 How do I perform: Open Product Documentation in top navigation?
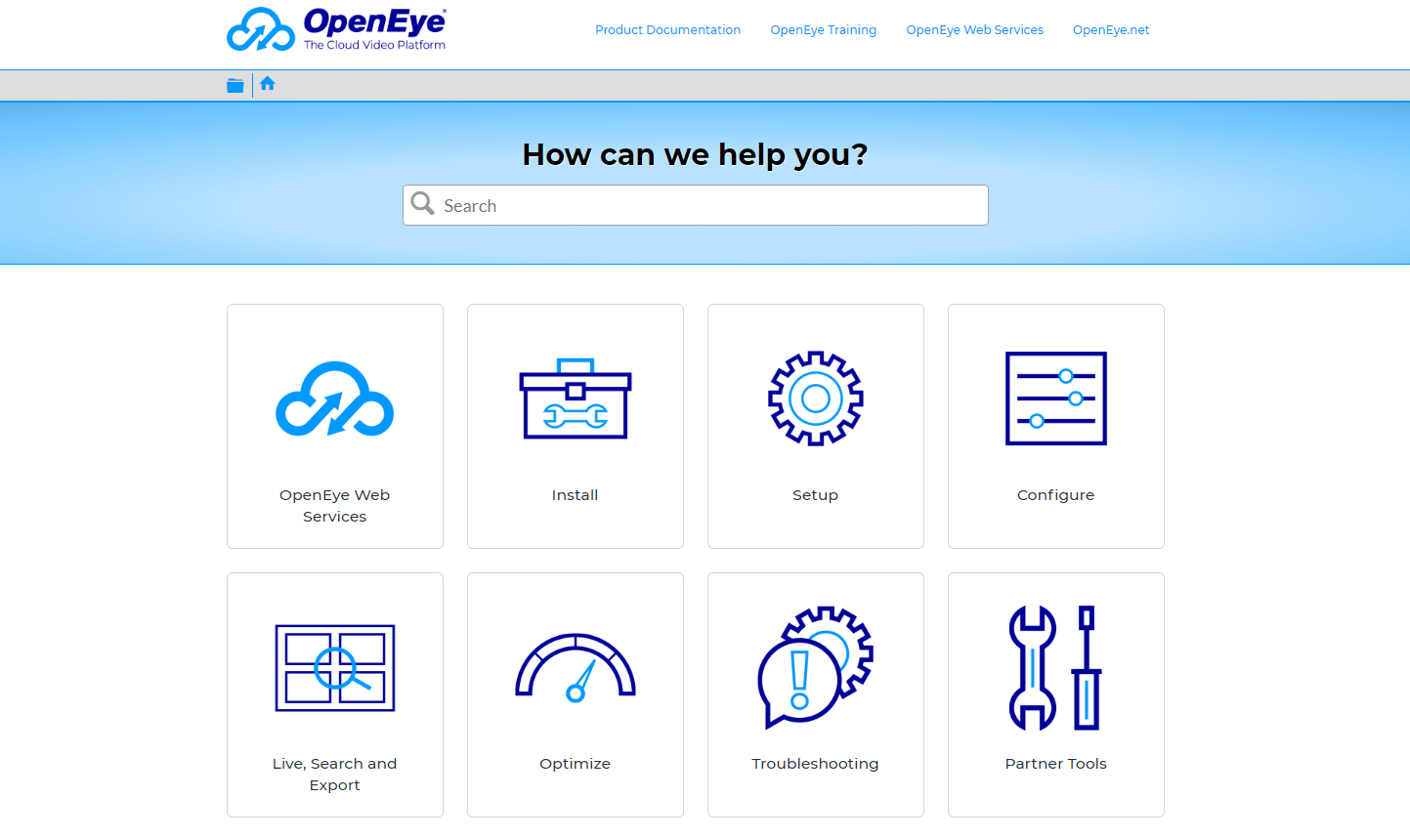click(667, 30)
